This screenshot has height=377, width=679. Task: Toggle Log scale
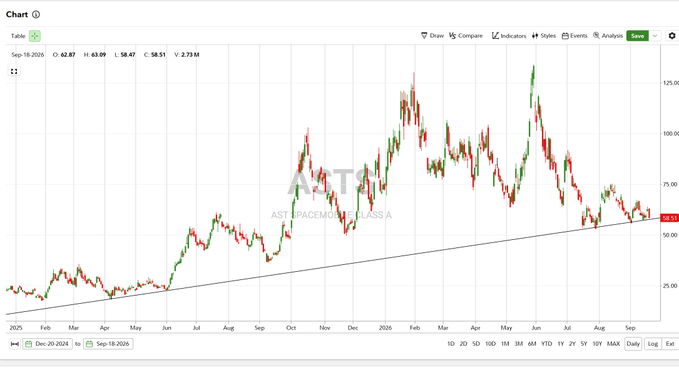(x=653, y=344)
